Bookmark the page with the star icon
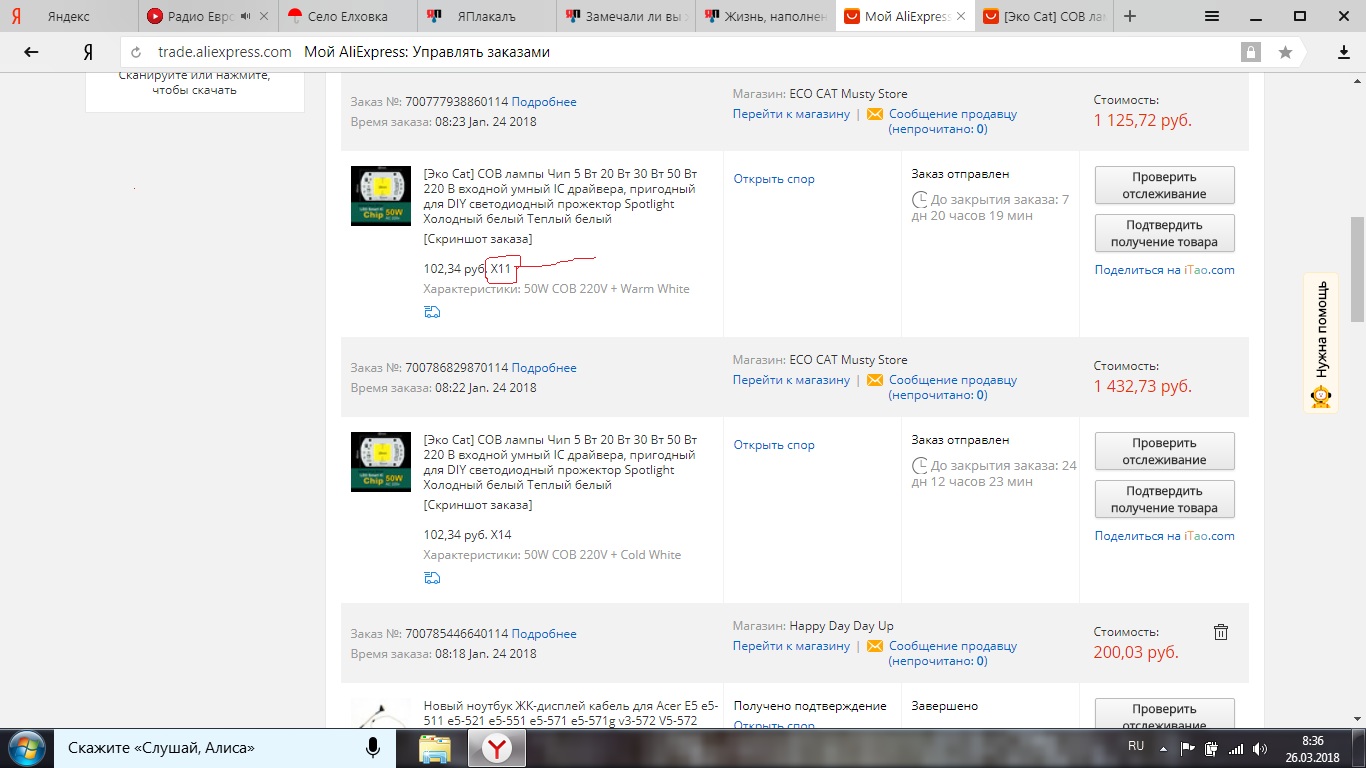This screenshot has height=768, width=1366. (x=1285, y=52)
